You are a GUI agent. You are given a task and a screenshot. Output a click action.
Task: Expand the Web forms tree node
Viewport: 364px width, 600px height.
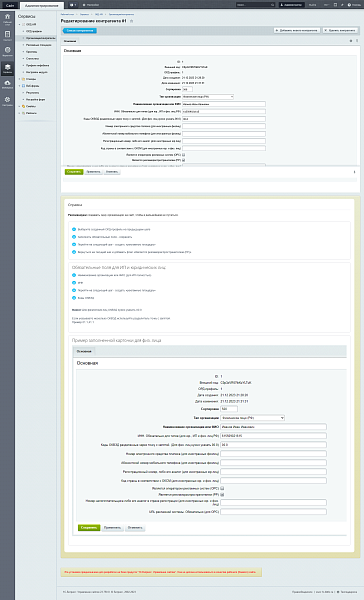(x=20, y=86)
